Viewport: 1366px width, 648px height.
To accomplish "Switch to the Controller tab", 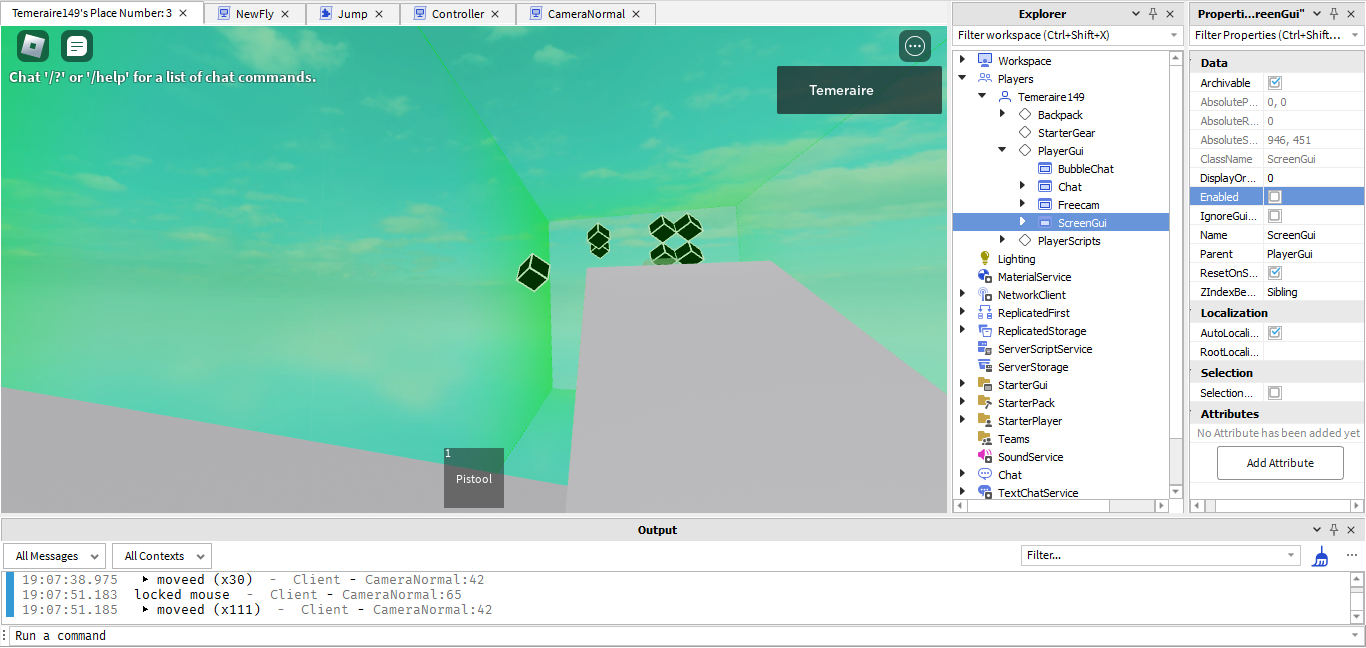I will [458, 14].
